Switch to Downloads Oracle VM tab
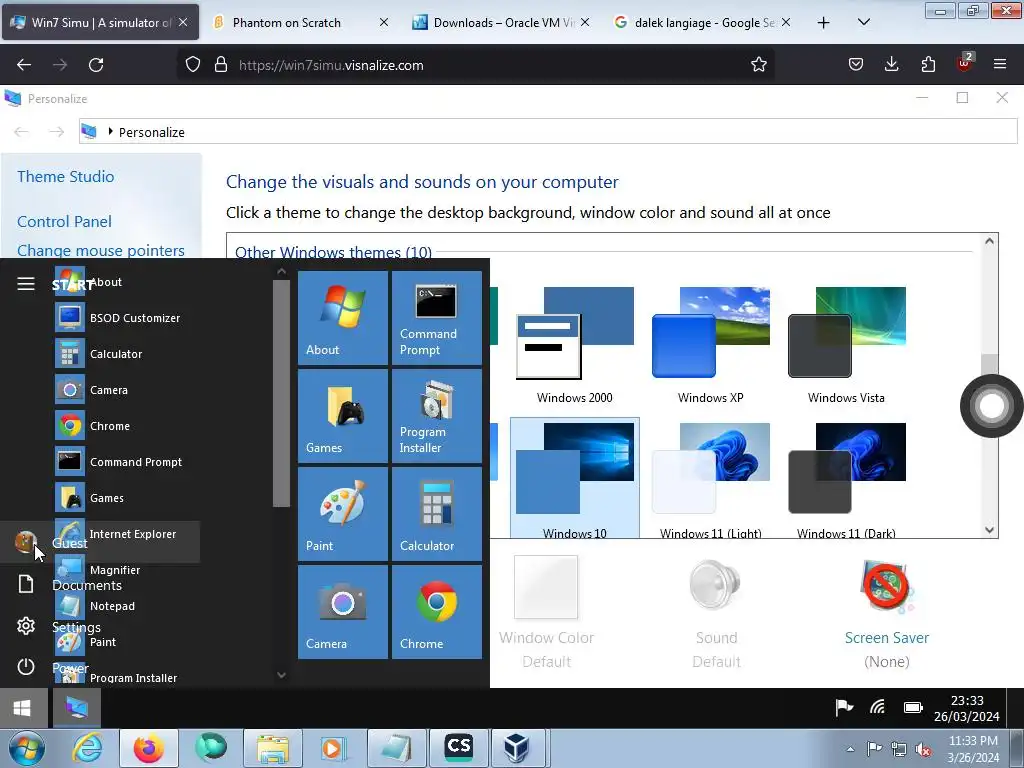The width and height of the screenshot is (1024, 768). click(x=500, y=22)
